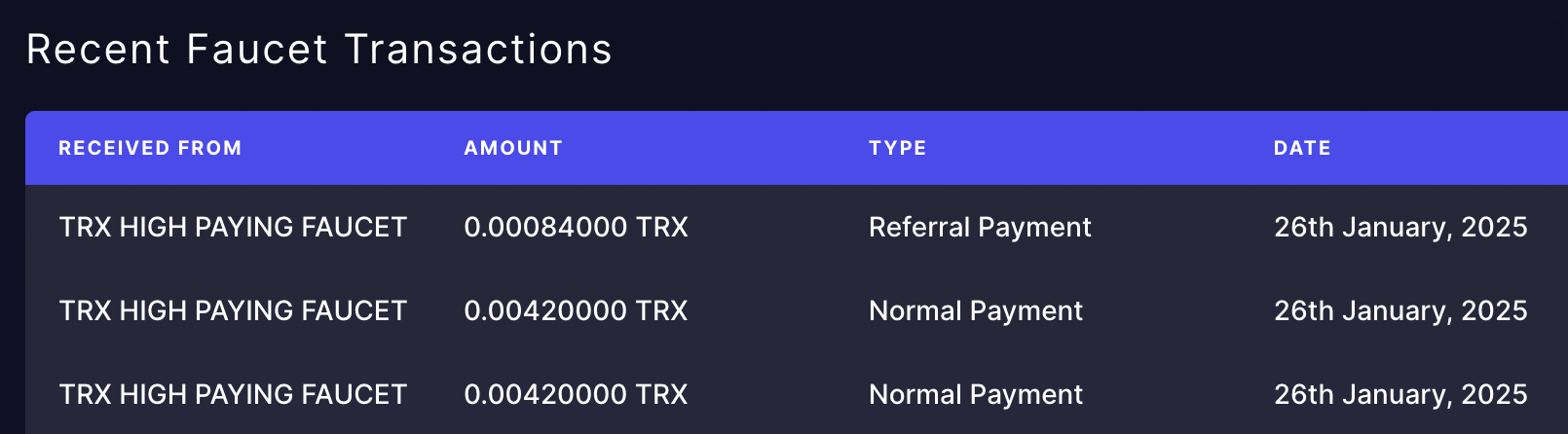Screen dimensions: 1568x434
Task: Select the DATE column header
Action: (1302, 148)
